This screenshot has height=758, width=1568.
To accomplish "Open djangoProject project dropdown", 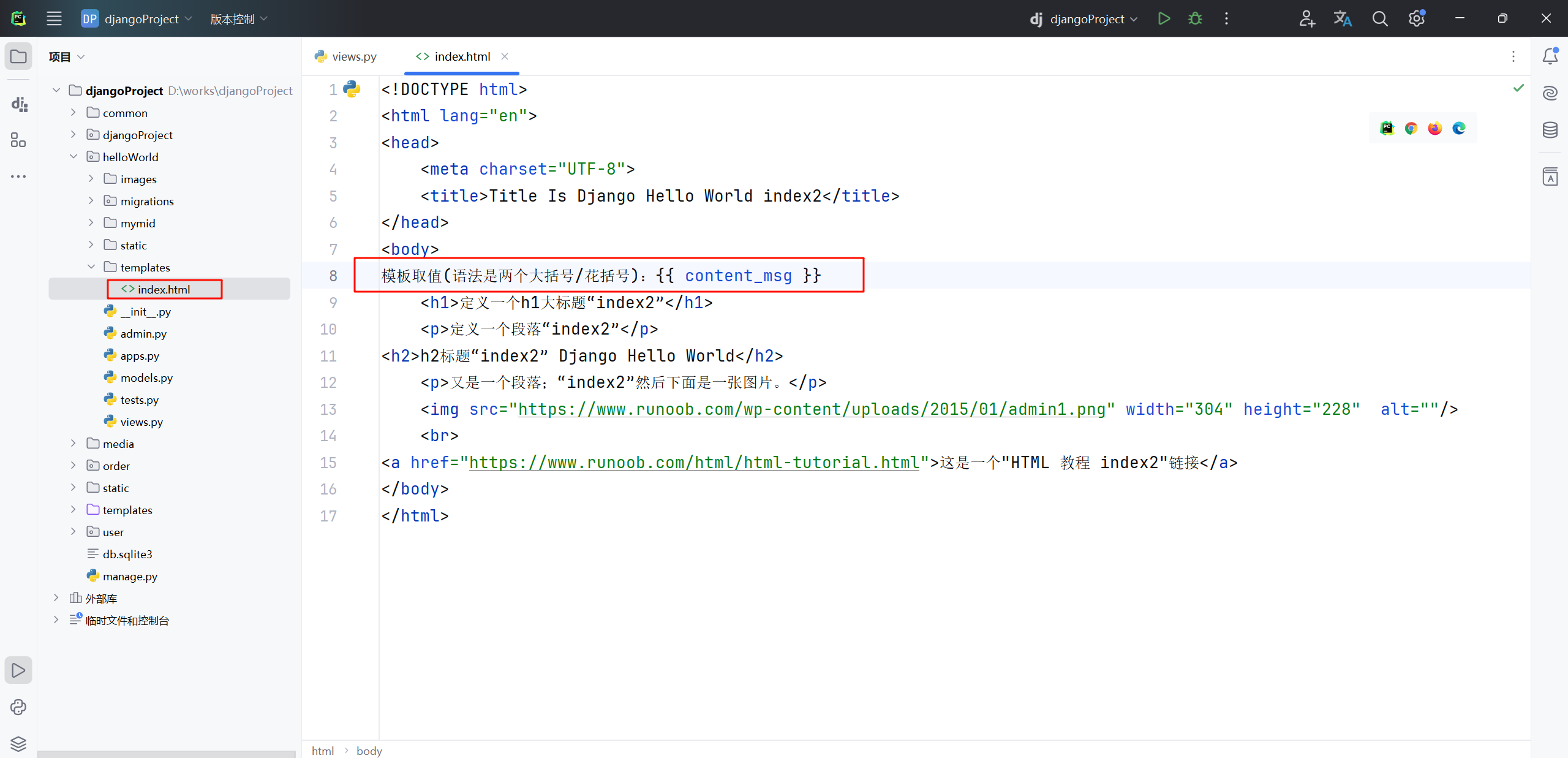I will (137, 18).
